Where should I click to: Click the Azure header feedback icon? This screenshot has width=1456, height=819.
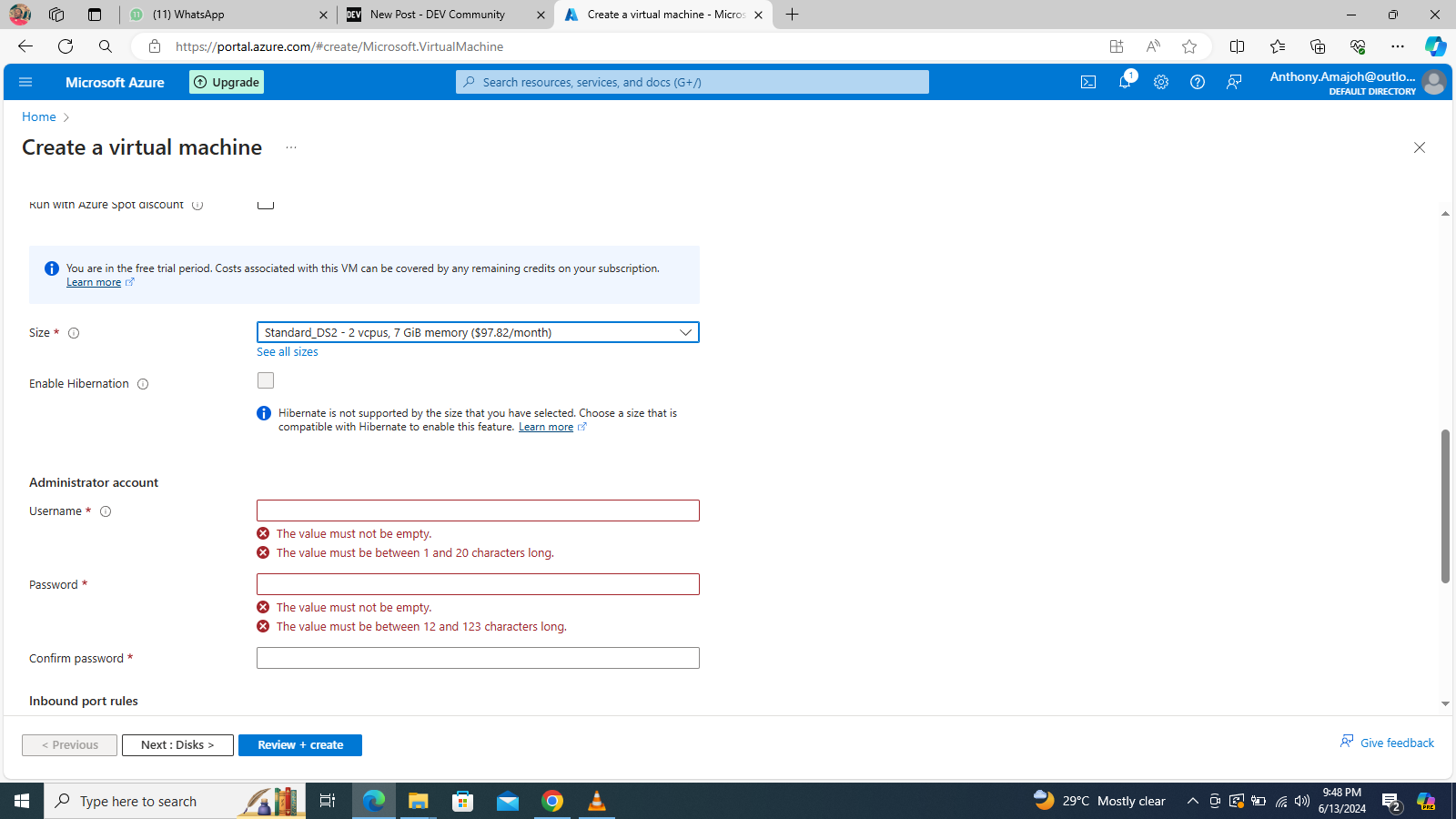tap(1234, 82)
